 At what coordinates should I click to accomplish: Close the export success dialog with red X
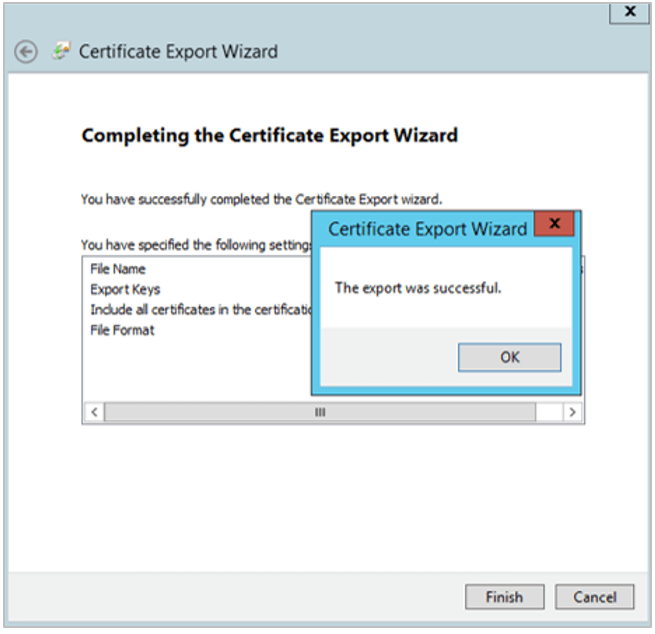pyautogui.click(x=554, y=225)
